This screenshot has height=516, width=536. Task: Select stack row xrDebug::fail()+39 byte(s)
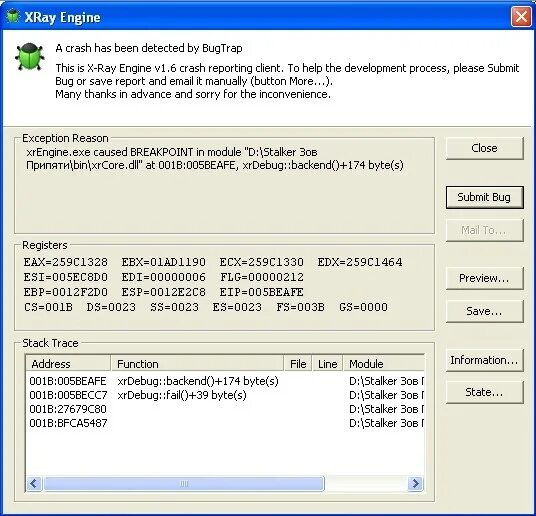click(225, 395)
